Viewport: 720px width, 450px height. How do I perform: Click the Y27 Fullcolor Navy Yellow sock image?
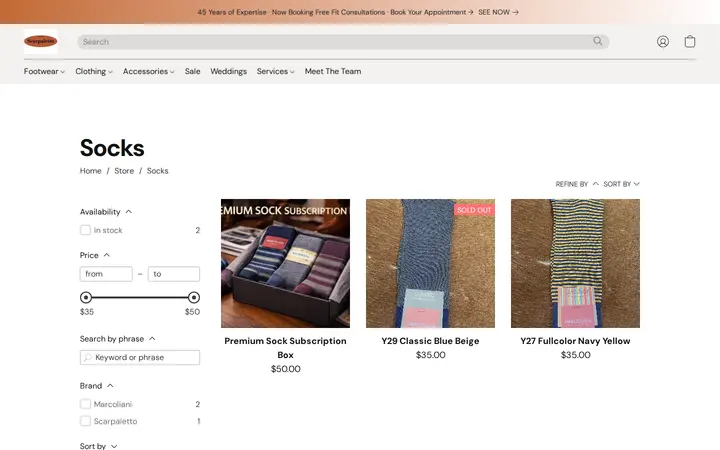click(x=575, y=263)
